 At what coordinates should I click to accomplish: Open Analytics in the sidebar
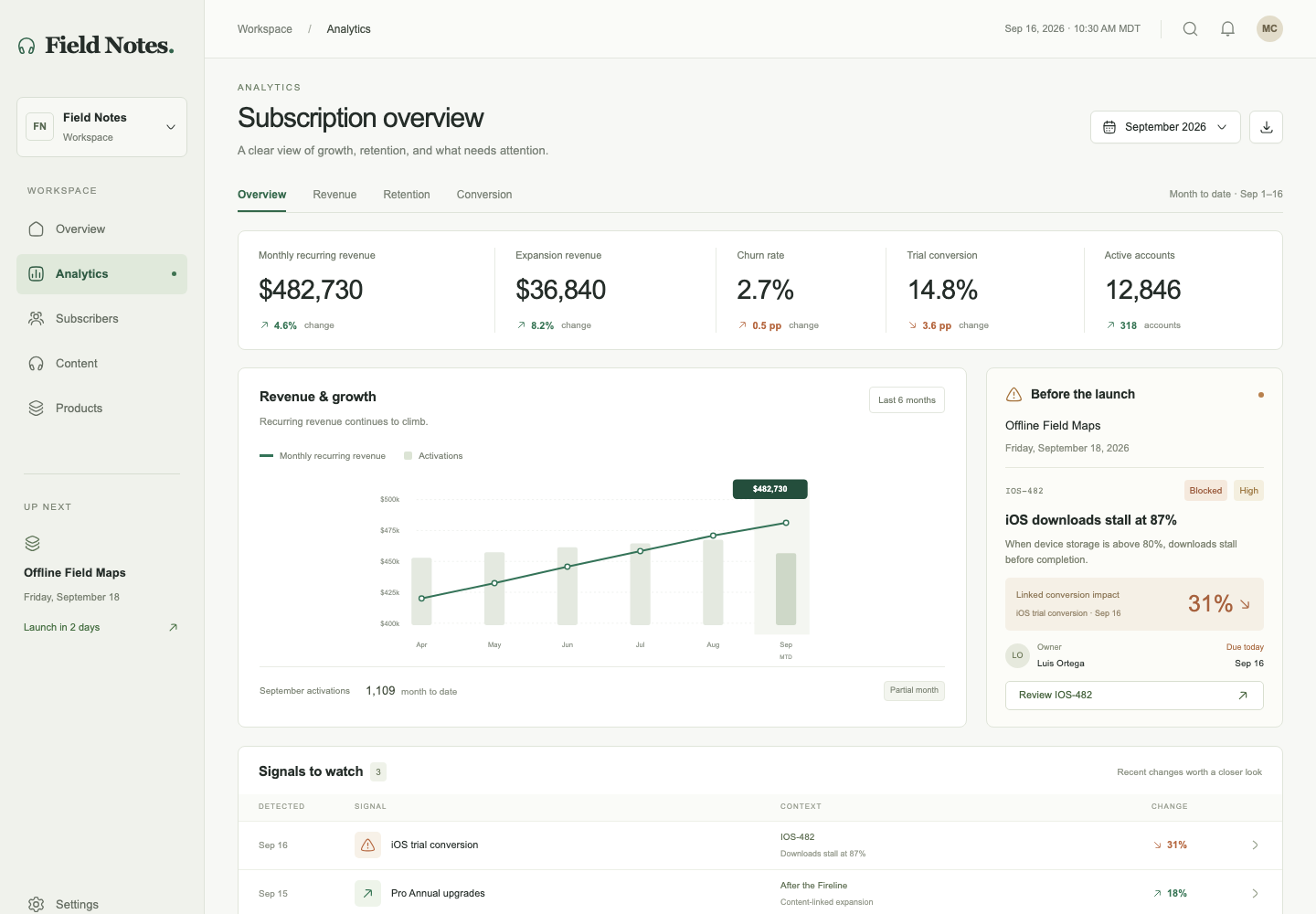101,274
